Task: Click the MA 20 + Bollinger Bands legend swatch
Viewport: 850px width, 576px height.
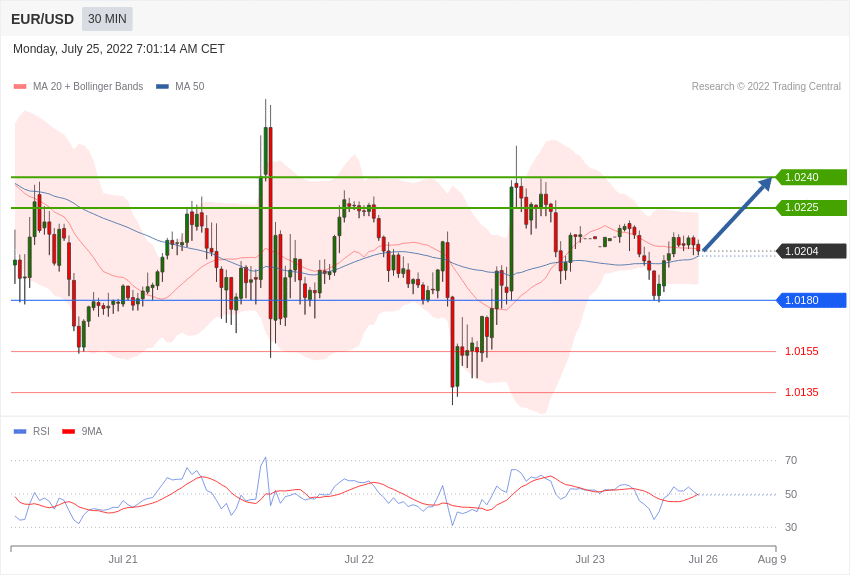Action: 20,87
